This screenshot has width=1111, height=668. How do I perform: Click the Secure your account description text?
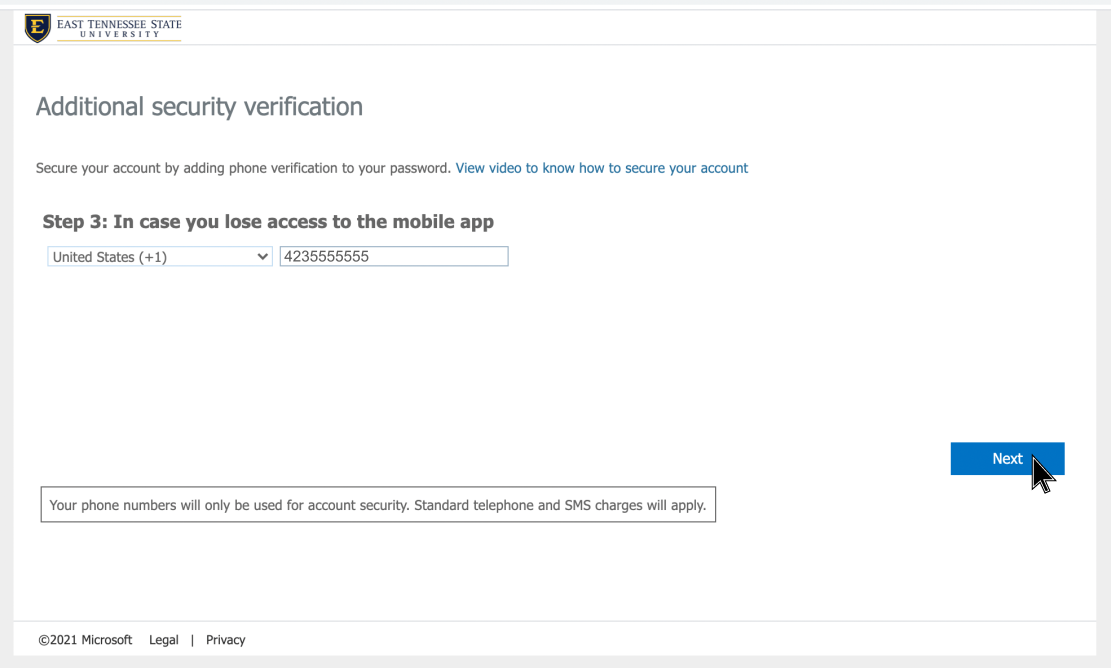[243, 168]
